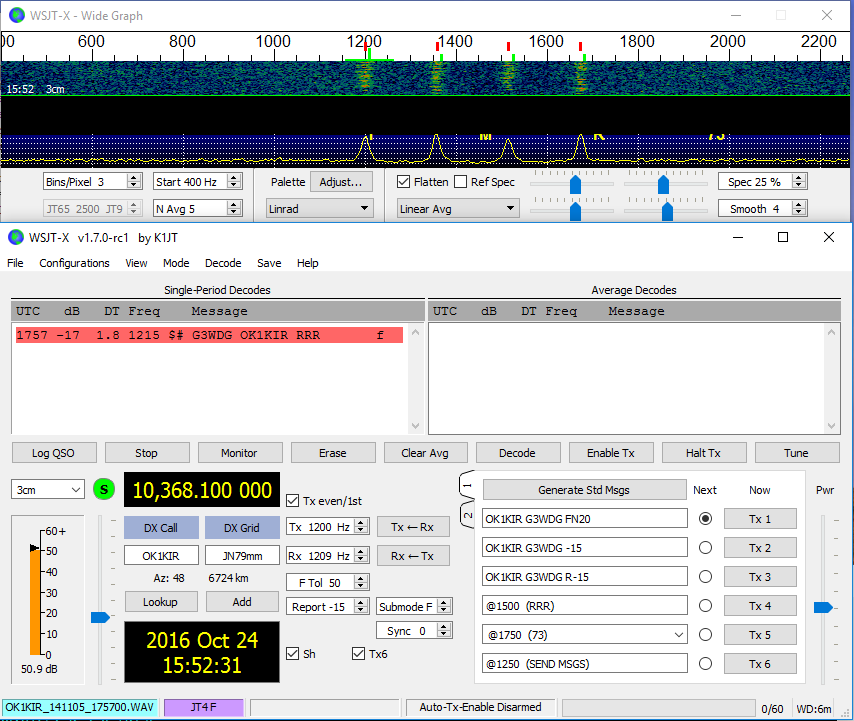Click the green S status indicator
Image resolution: width=854 pixels, height=721 pixels.
(104, 490)
